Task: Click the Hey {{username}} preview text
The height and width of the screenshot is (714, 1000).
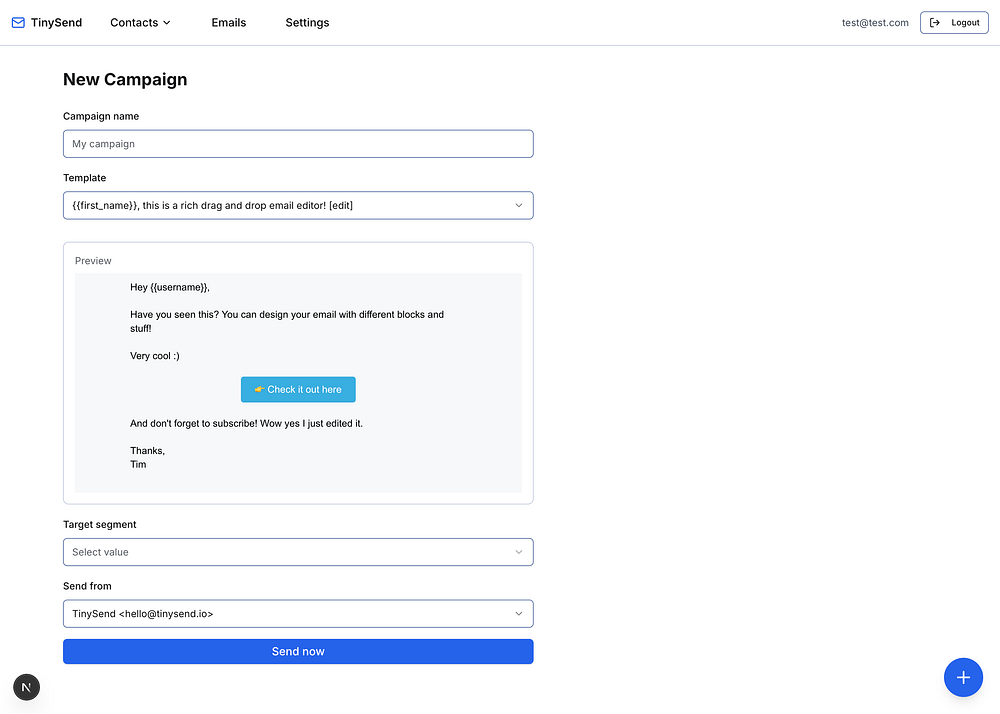Action: pos(170,288)
